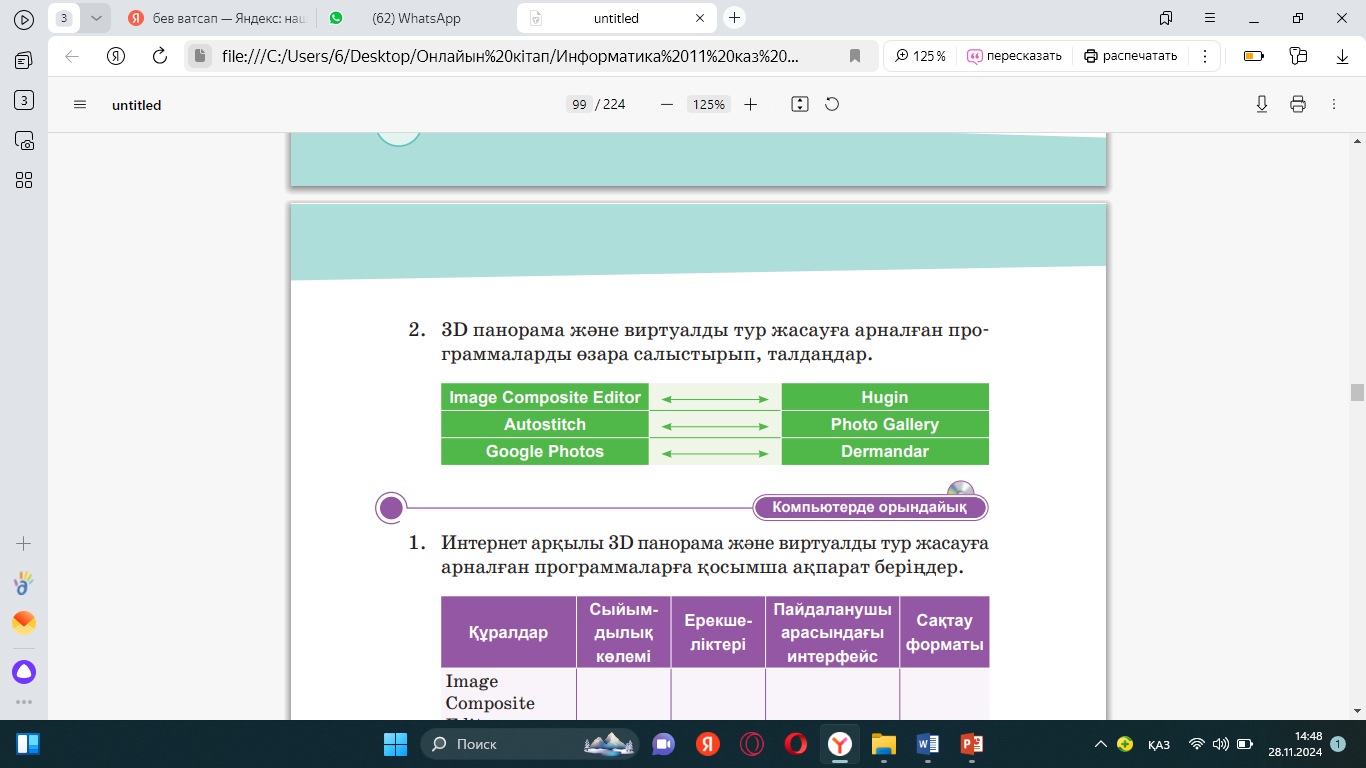Open the colorful hand icon in sidebar
1366x768 pixels.
coord(24,583)
